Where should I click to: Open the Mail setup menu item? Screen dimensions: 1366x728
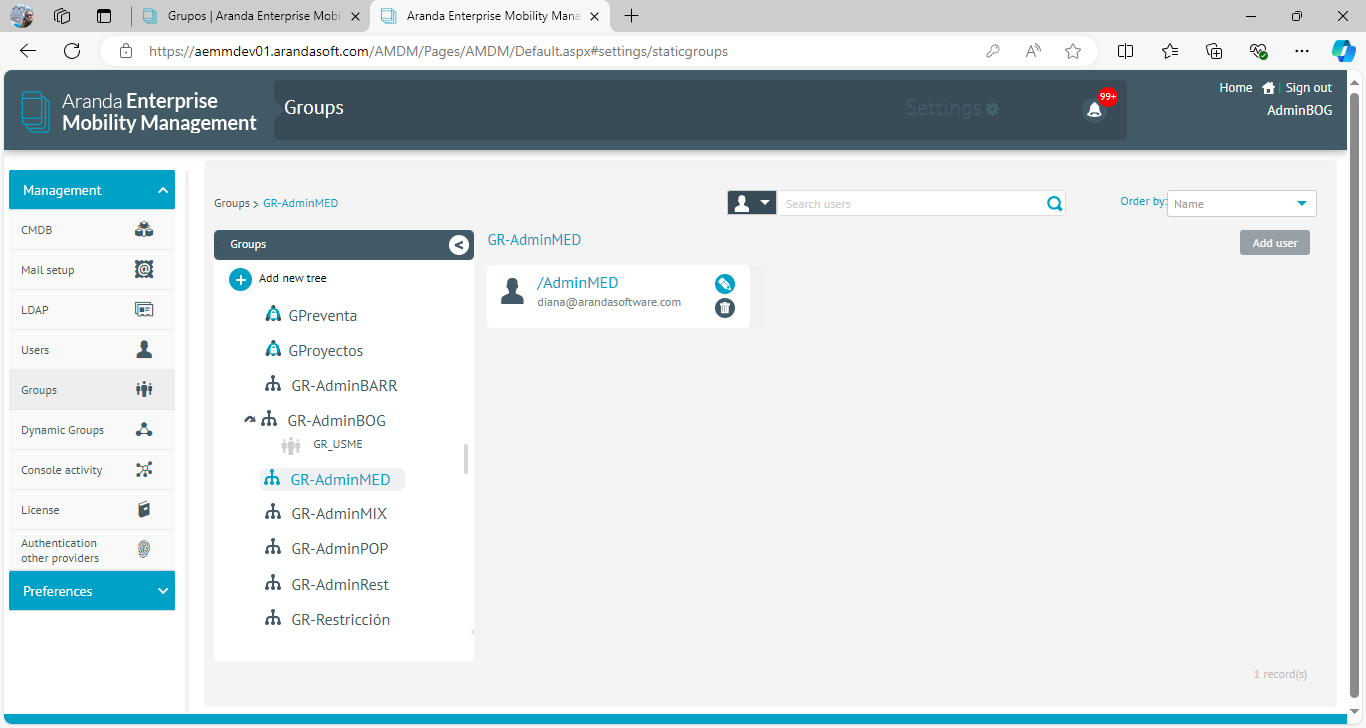[92, 270]
